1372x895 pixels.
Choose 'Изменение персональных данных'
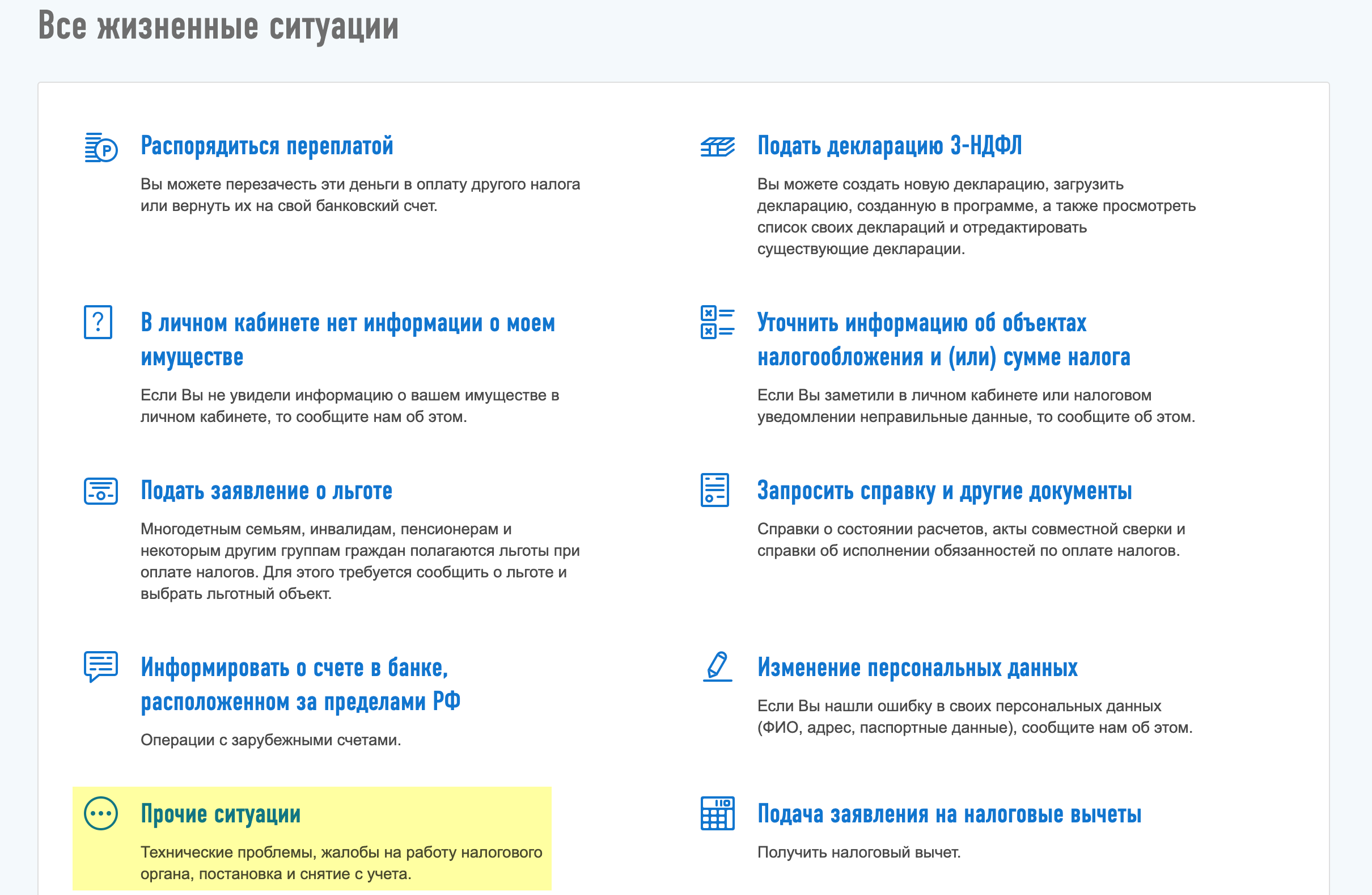click(917, 668)
